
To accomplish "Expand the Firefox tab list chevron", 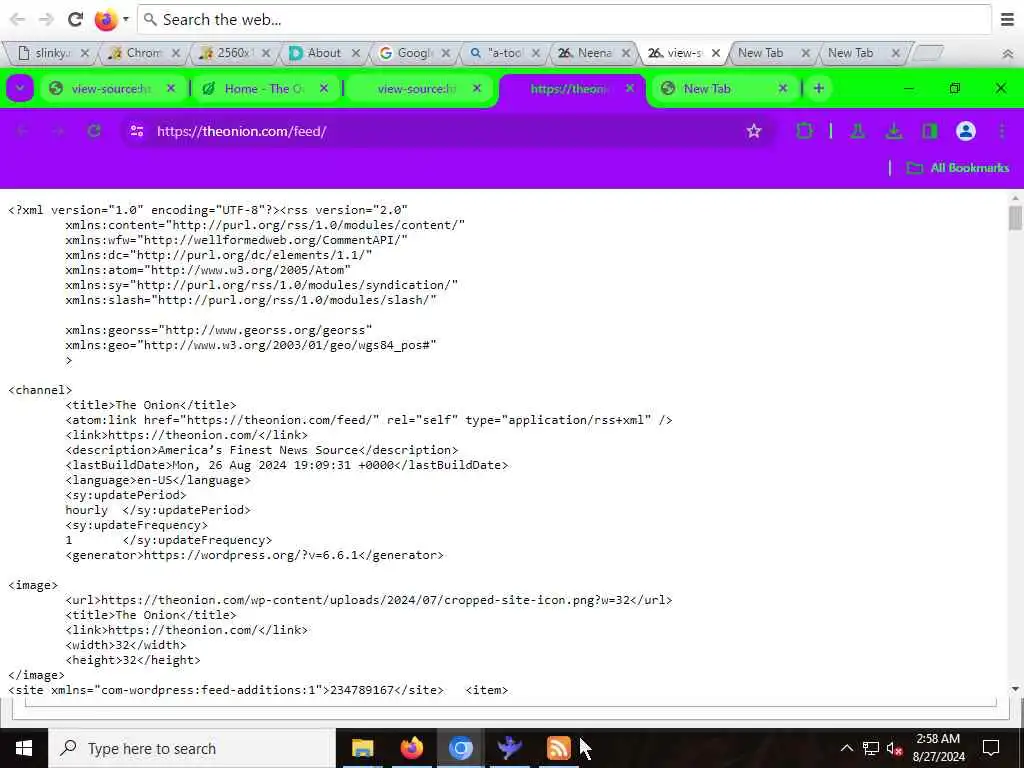I will click(x=1008, y=54).
